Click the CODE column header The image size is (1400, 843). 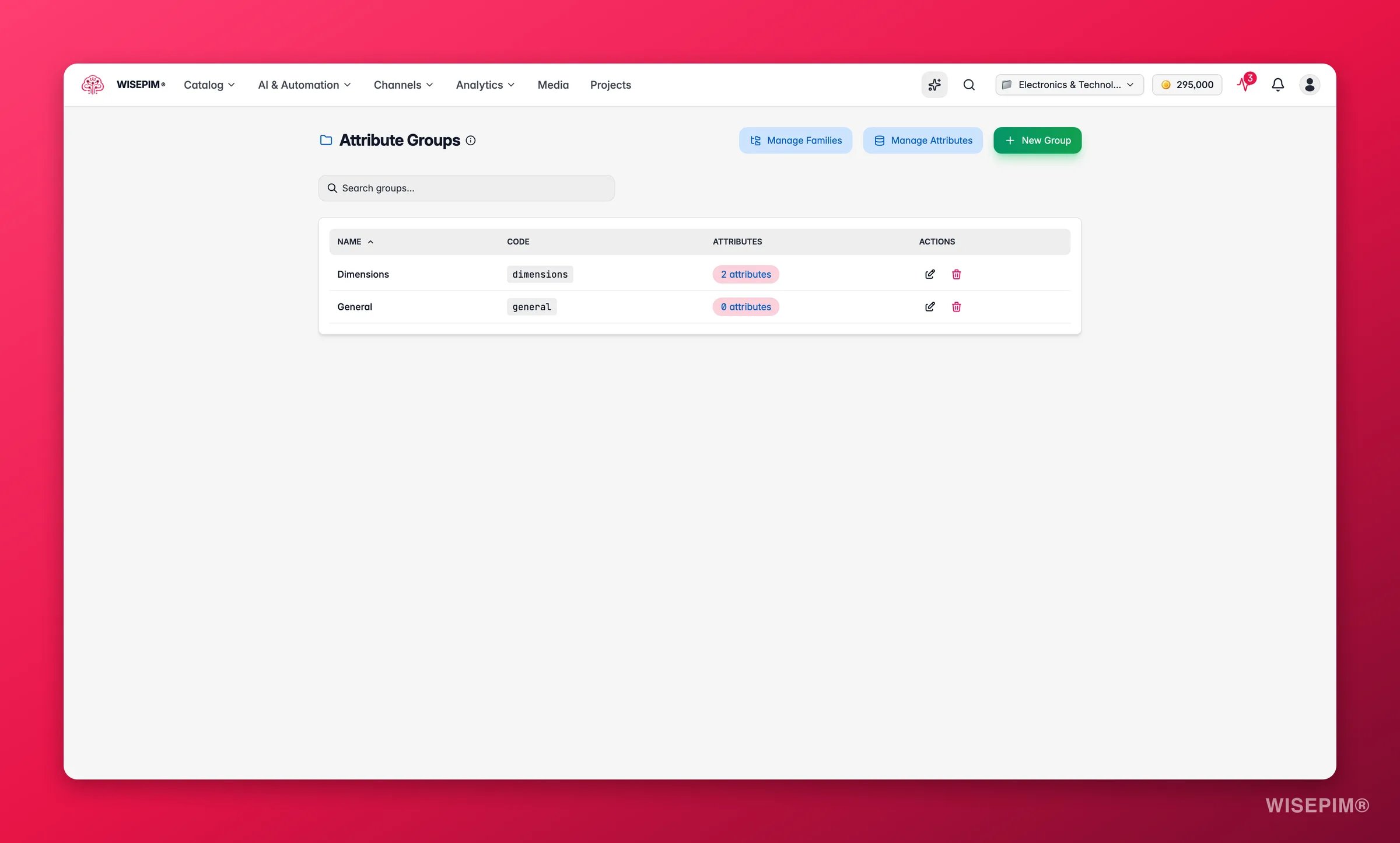click(x=518, y=242)
